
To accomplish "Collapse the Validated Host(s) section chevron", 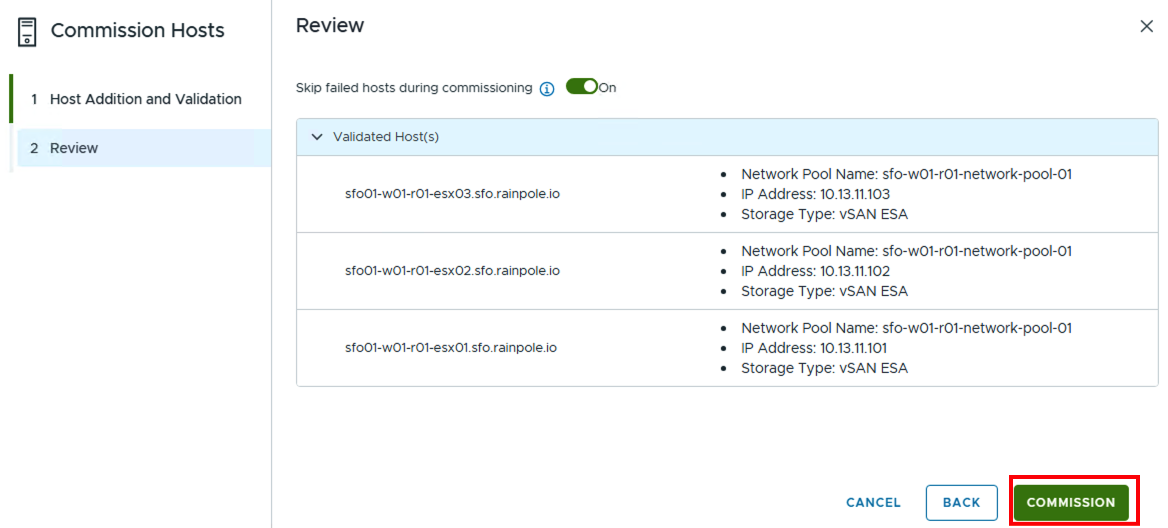I will [317, 137].
